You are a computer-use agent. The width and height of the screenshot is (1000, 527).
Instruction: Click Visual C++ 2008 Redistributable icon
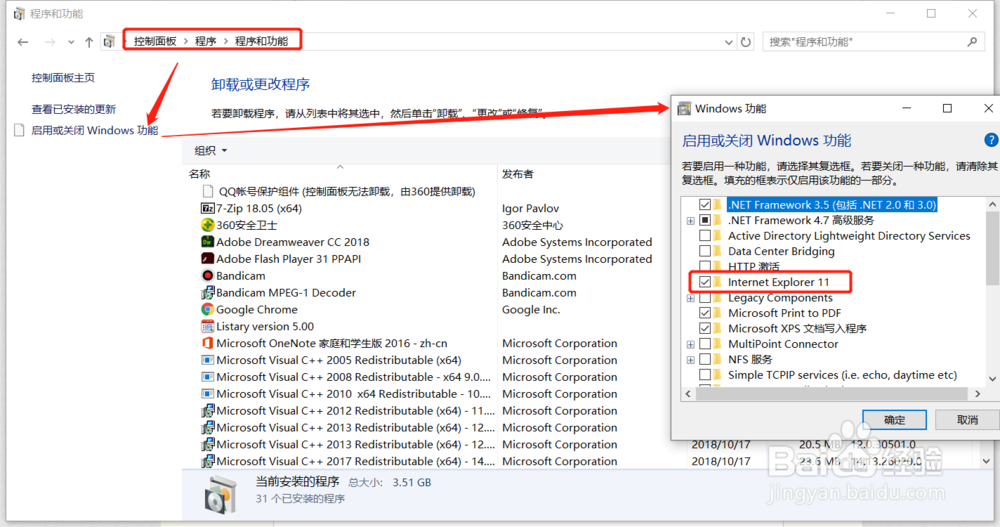coord(207,377)
